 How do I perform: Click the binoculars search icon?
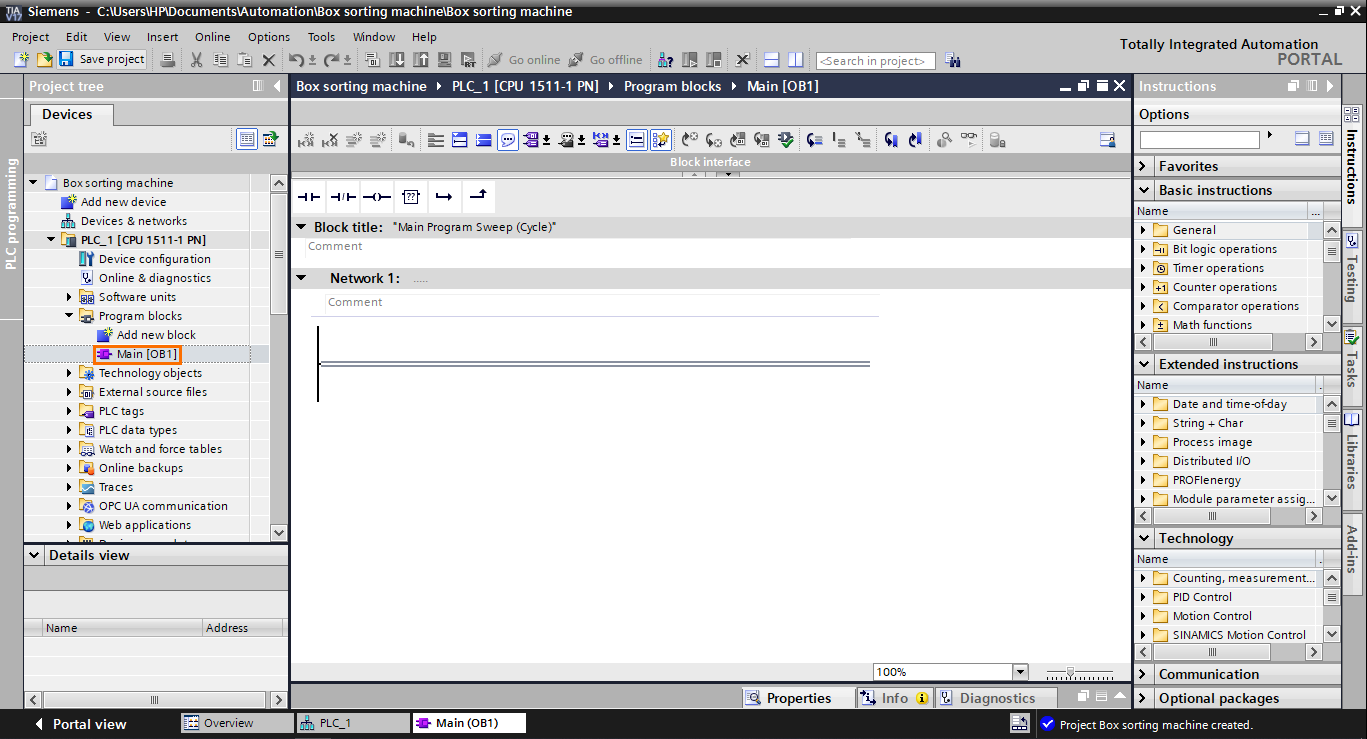click(952, 60)
